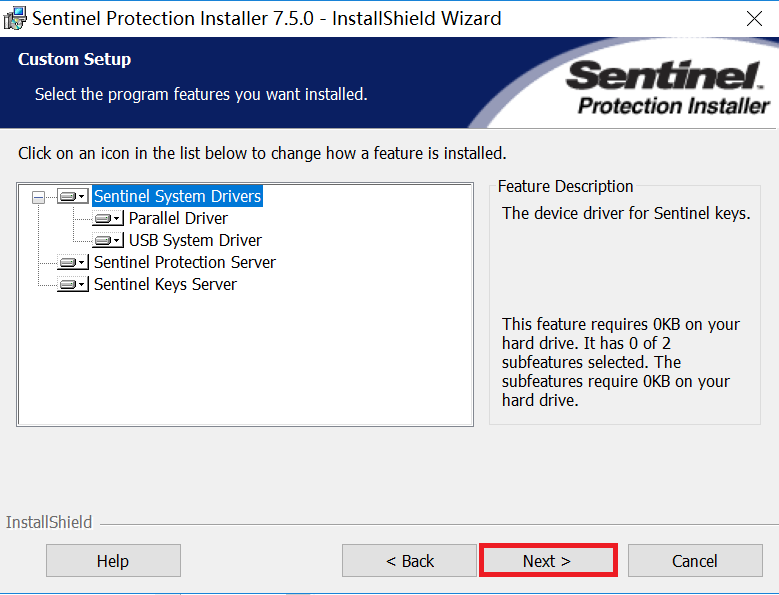The width and height of the screenshot is (779, 595).
Task: Click the installer icon in title bar
Action: point(15,18)
